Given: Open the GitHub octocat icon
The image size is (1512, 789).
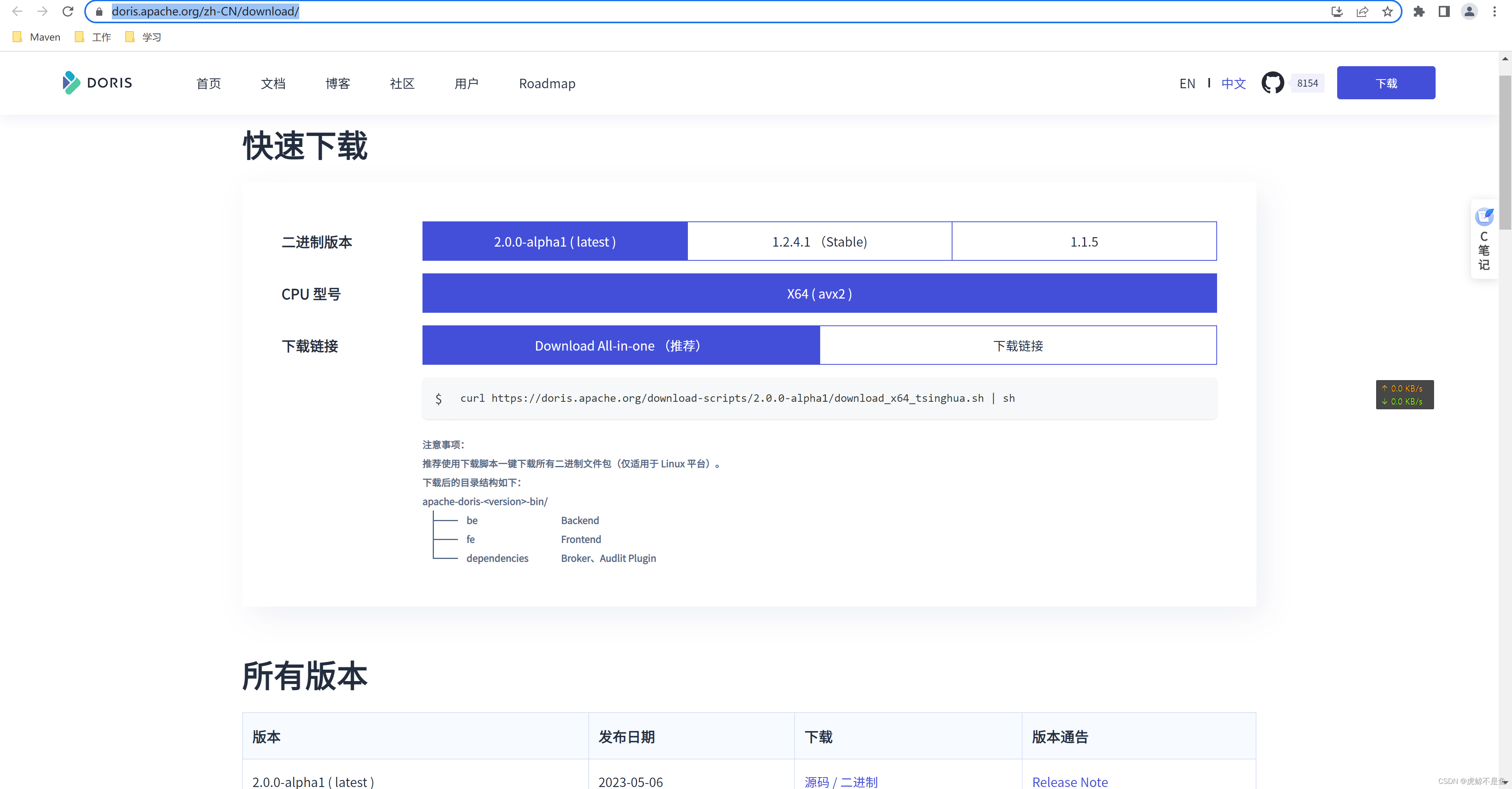Looking at the screenshot, I should coord(1273,83).
